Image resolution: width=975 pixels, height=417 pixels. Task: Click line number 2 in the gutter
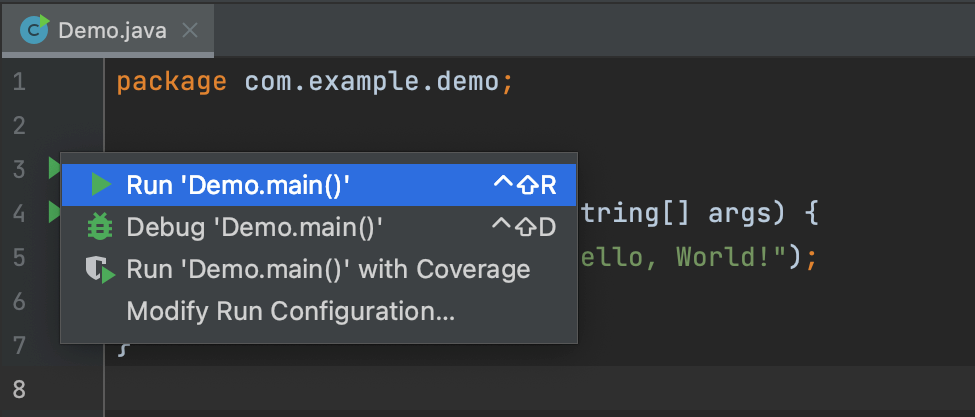(x=19, y=125)
